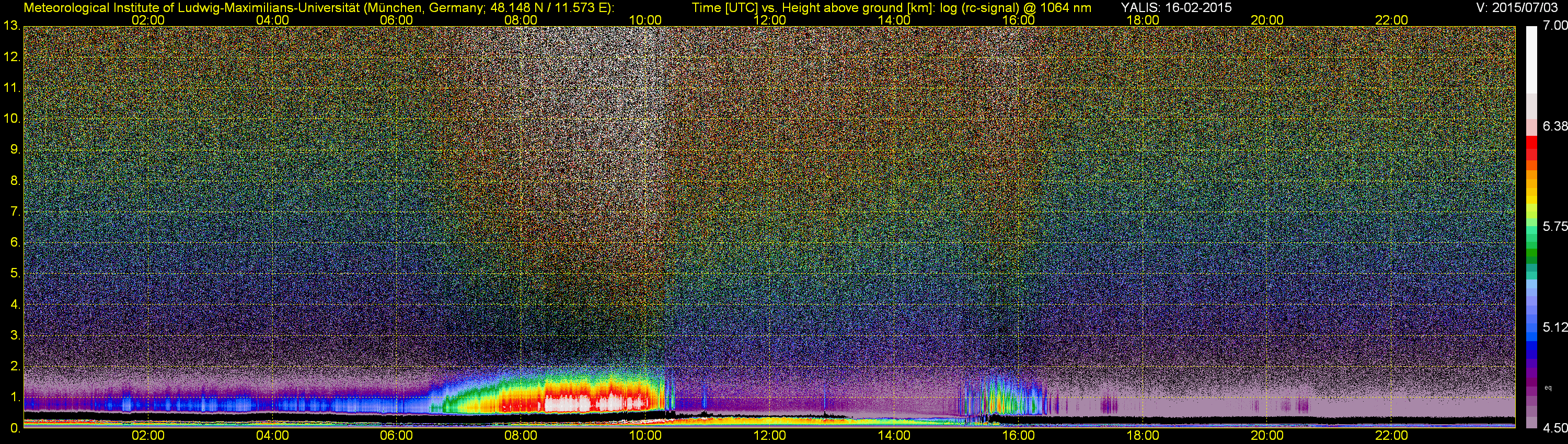This screenshot has height=444, width=1568.
Task: Click the 6 km height axis label
Action: coord(15,242)
